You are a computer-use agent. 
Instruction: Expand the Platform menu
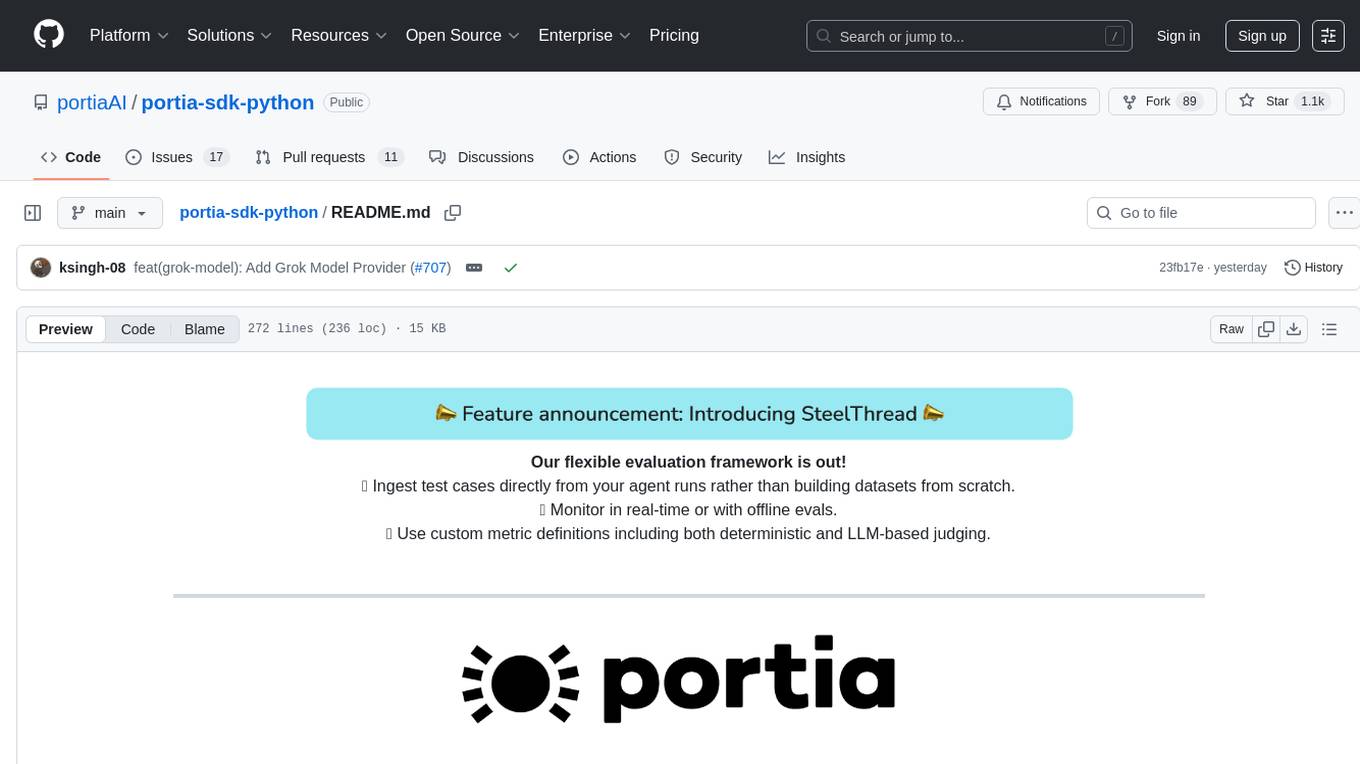(127, 35)
